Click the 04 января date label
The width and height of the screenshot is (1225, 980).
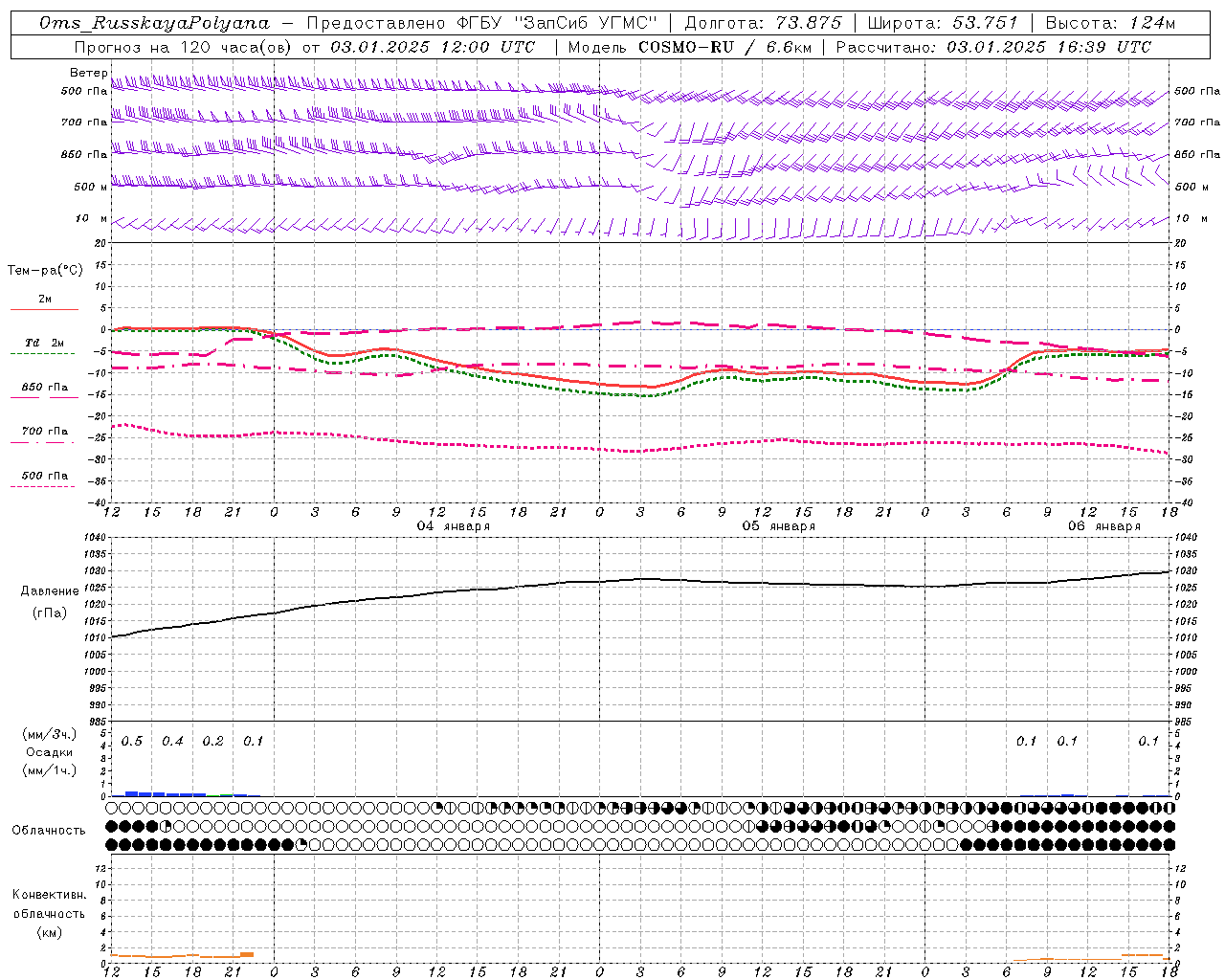(454, 526)
